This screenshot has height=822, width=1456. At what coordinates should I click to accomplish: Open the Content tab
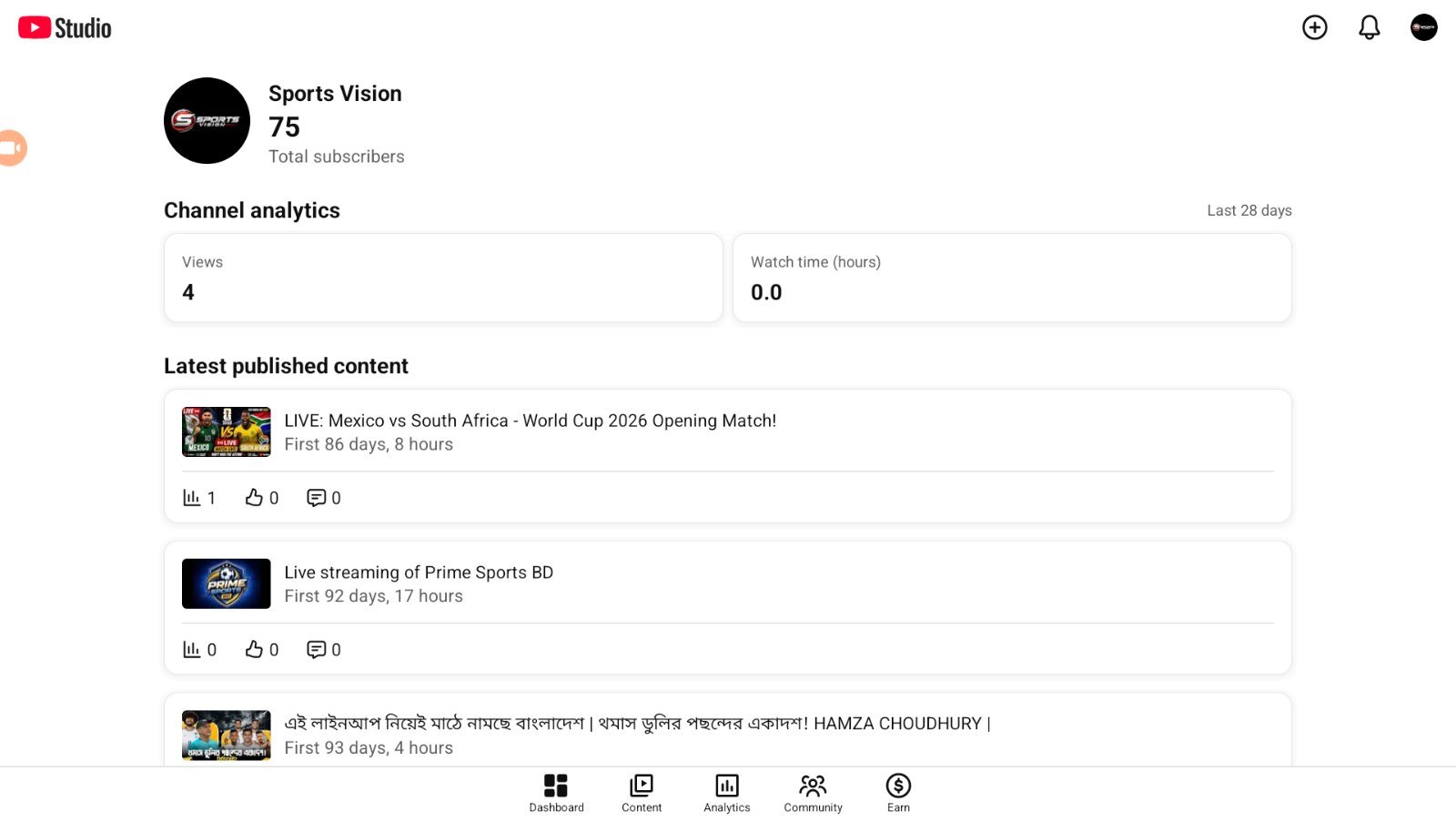(642, 793)
